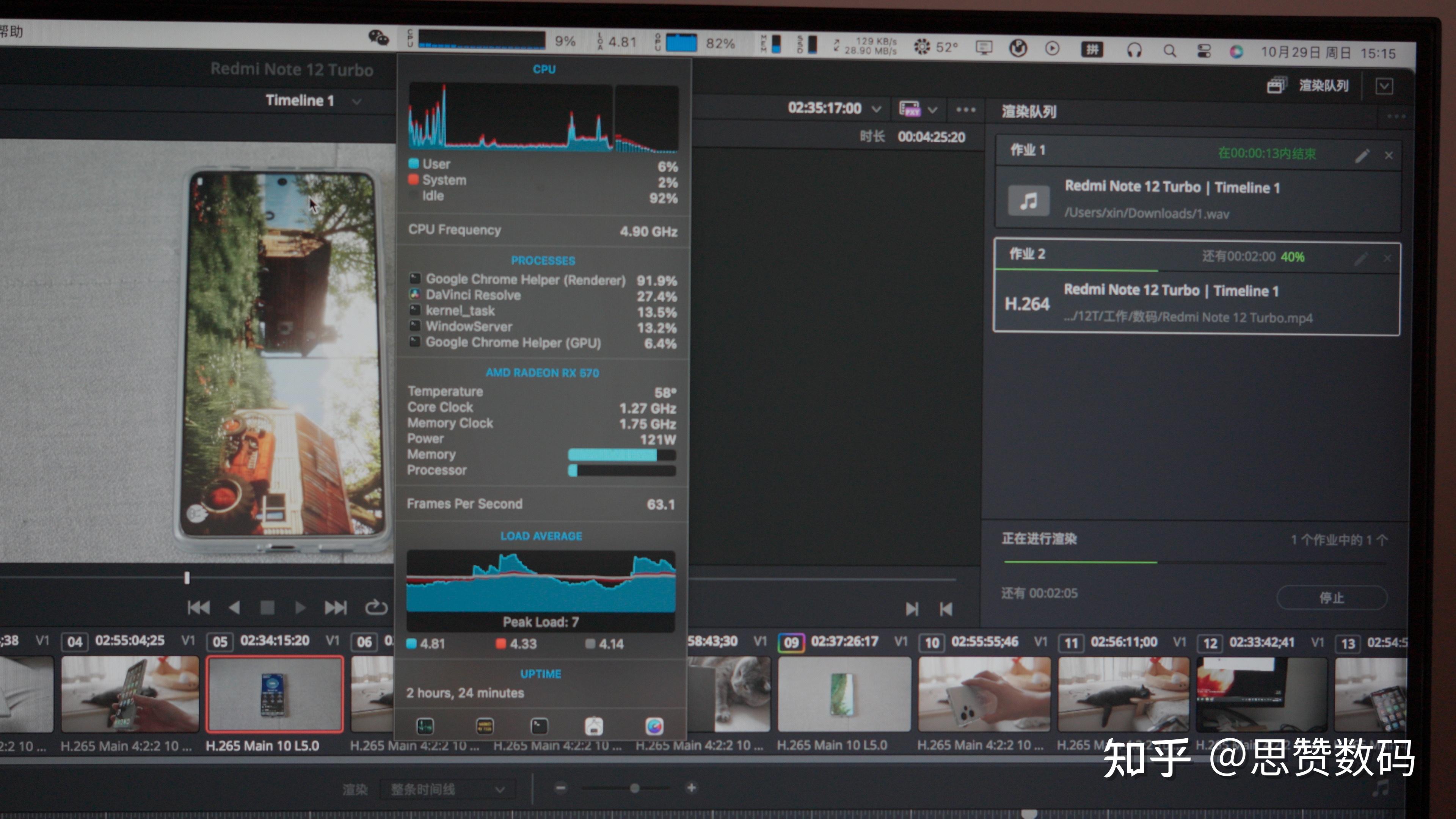This screenshot has height=819, width=1456.
Task: Go to previous clip marker button
Action: click(946, 609)
